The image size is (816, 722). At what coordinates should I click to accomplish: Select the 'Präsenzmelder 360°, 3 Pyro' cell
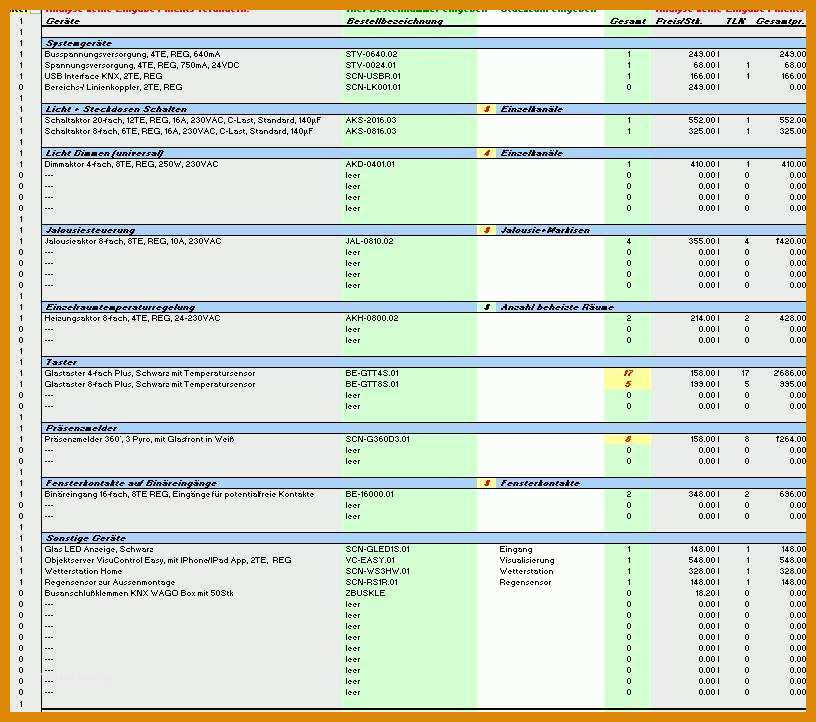(139, 439)
